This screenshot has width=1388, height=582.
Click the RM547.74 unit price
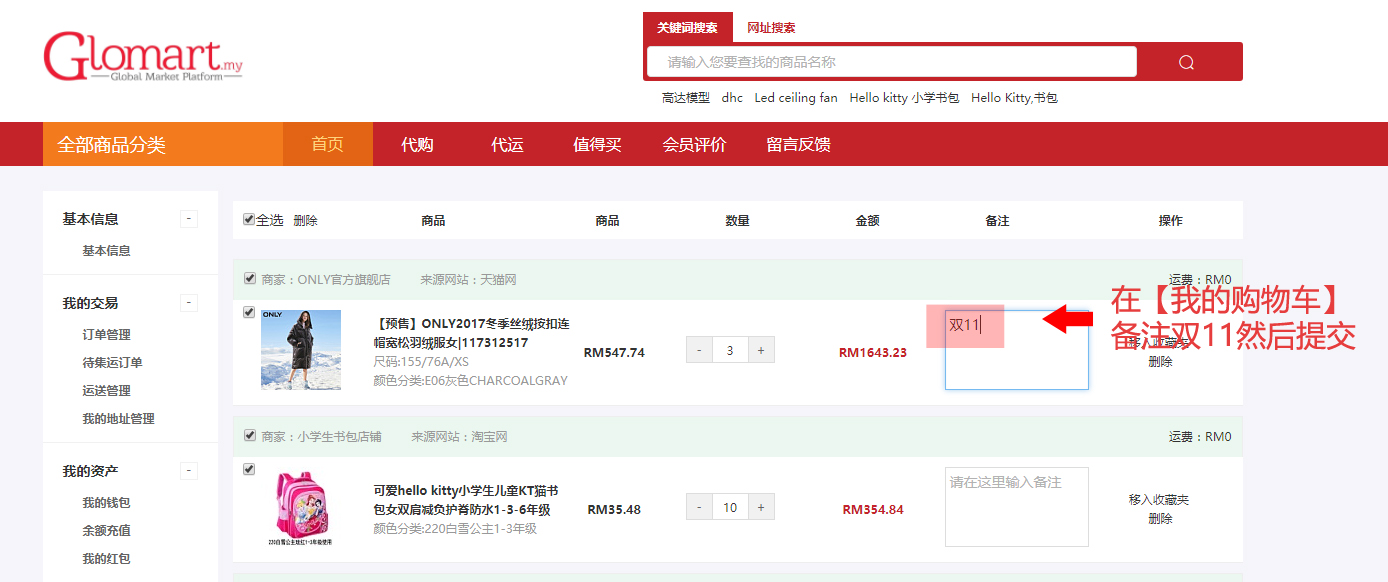point(614,352)
